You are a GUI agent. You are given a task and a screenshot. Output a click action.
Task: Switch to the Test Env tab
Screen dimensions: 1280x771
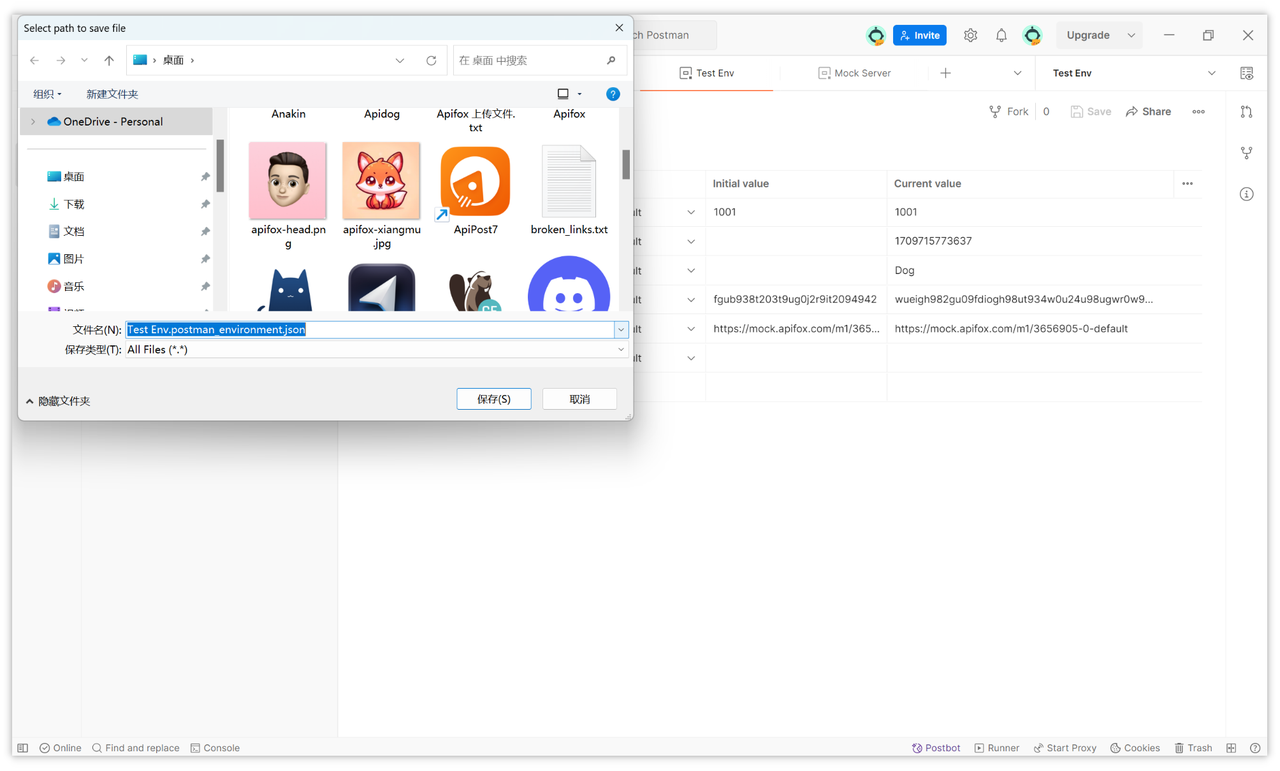(x=707, y=73)
